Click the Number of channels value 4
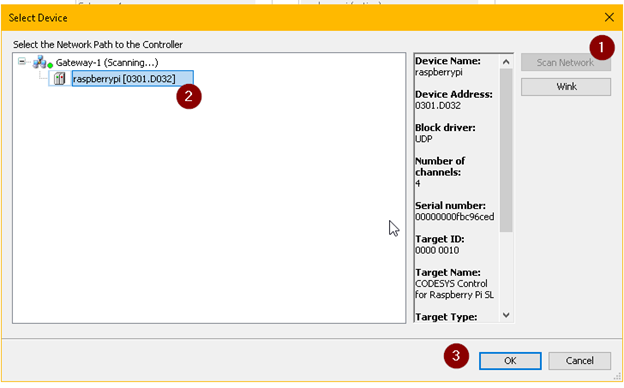 [418, 183]
